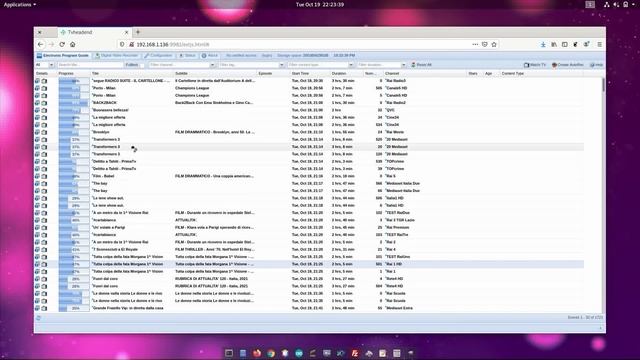Go to the browser home page
Screen dimensions: 640x360
coord(73,44)
